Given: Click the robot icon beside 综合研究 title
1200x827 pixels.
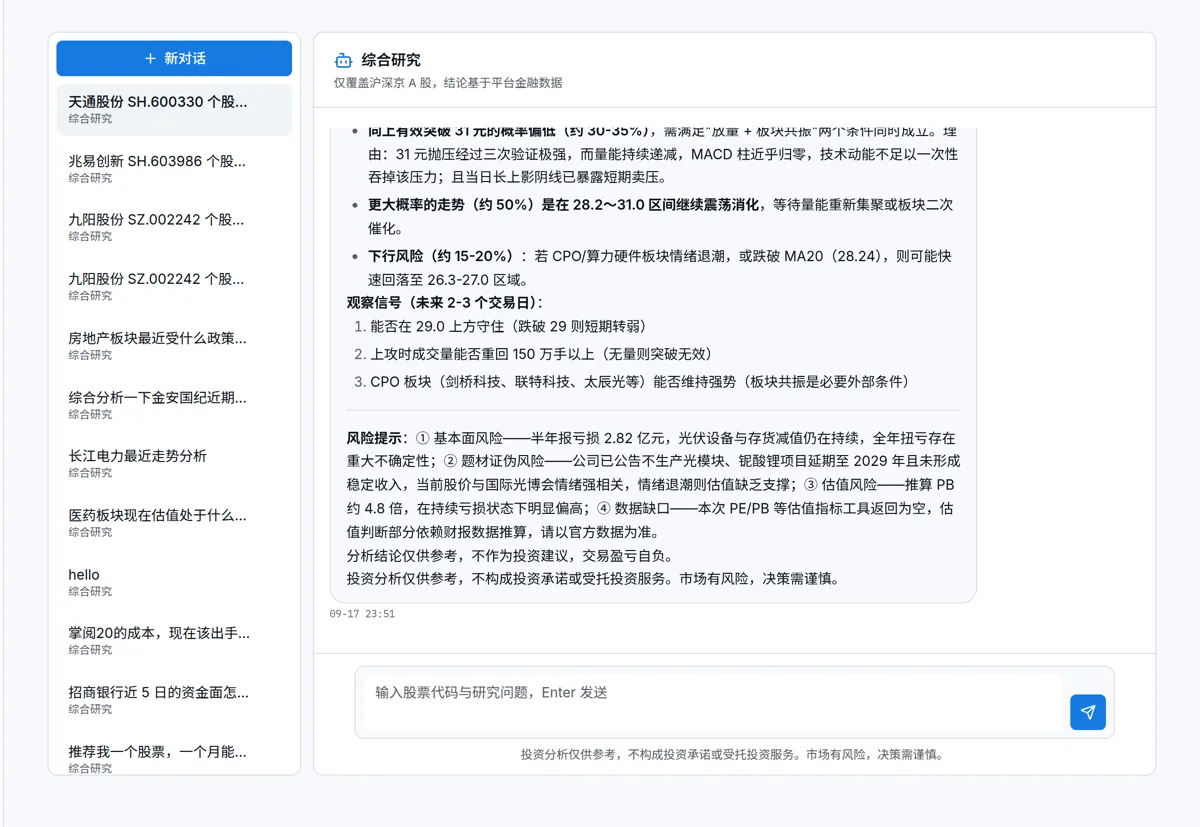Looking at the screenshot, I should [343, 61].
